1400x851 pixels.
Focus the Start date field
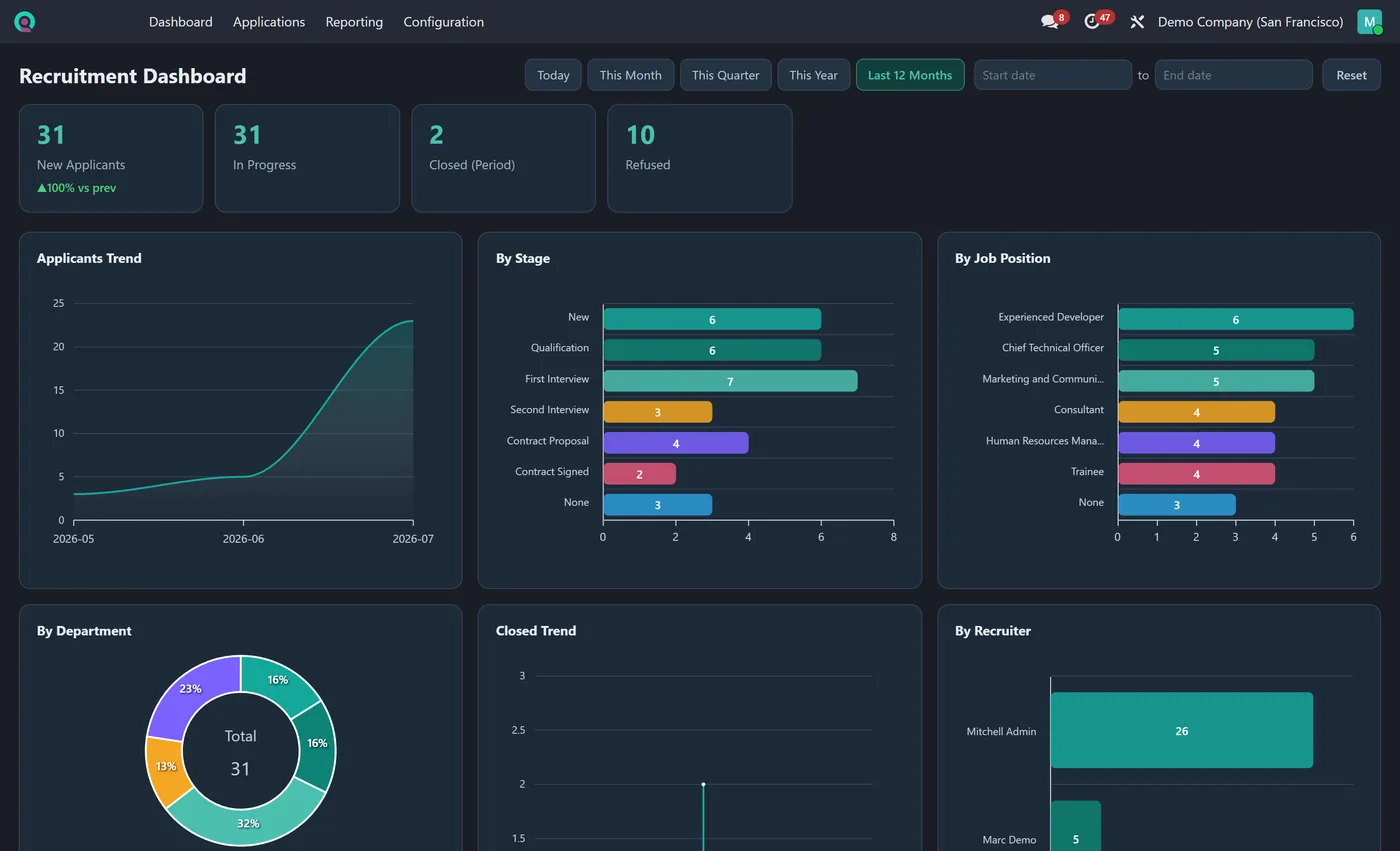point(1053,75)
